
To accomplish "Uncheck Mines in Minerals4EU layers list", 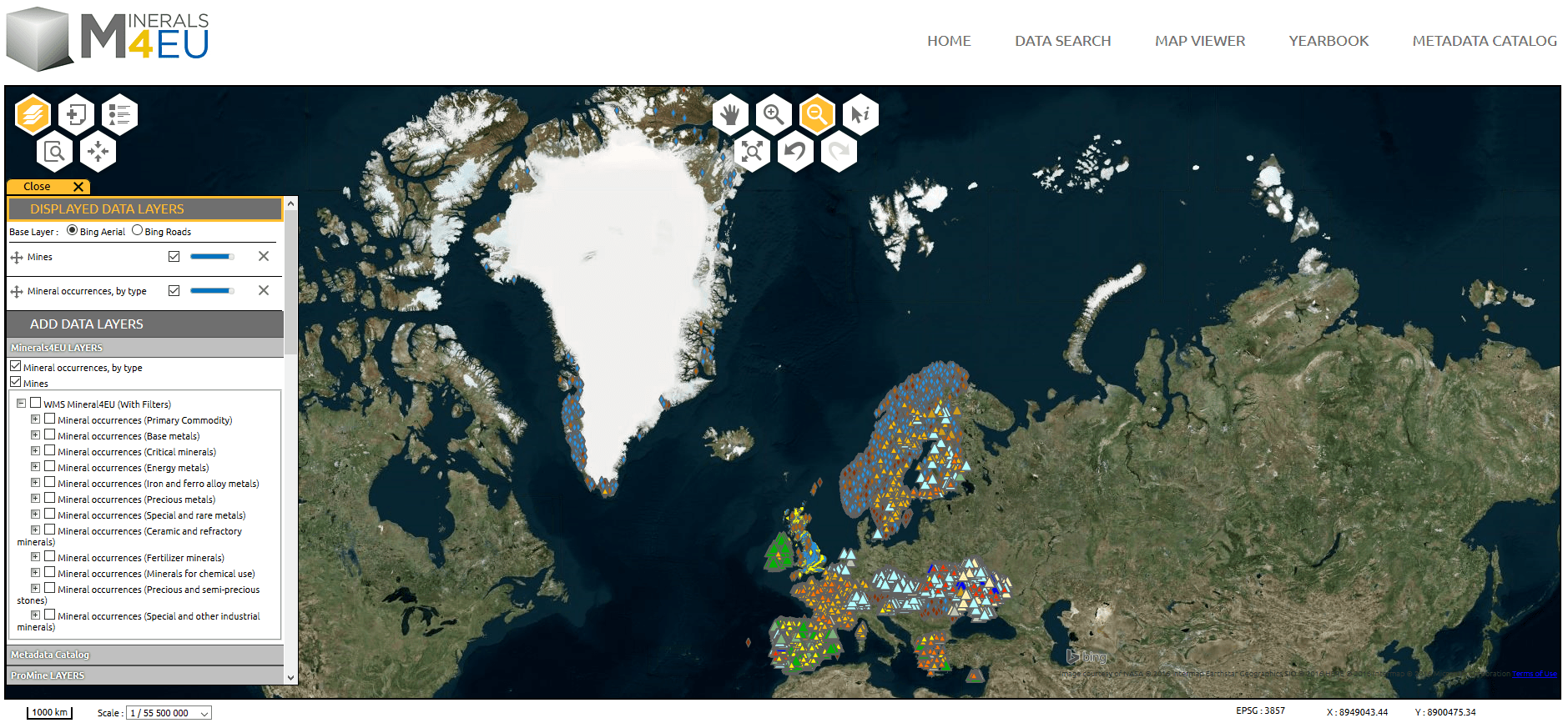I will click(15, 382).
